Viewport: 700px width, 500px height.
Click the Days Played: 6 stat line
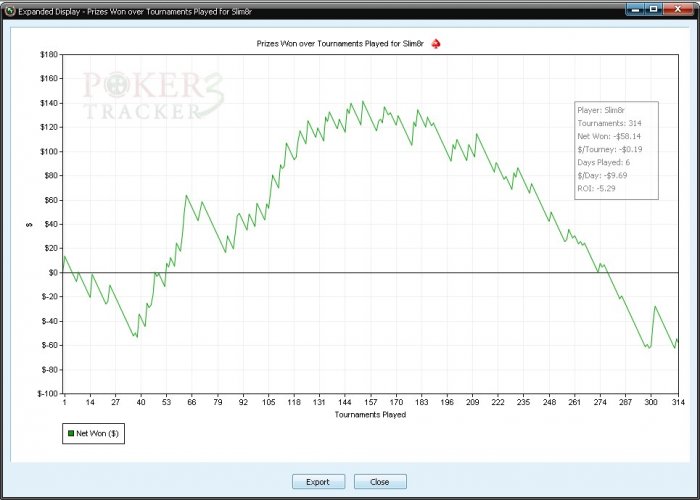(x=603, y=162)
